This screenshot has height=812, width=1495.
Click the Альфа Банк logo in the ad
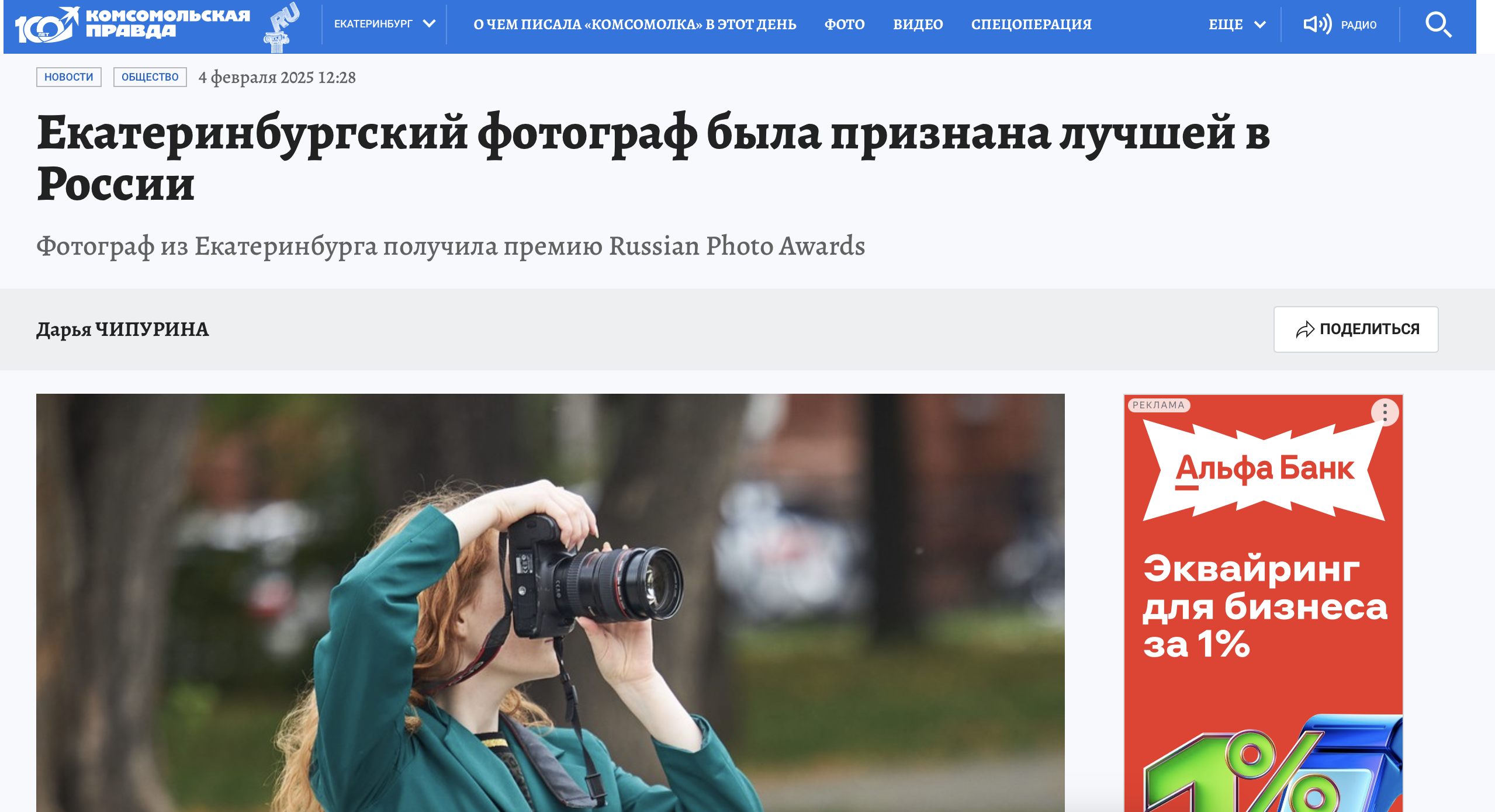pyautogui.click(x=1264, y=469)
